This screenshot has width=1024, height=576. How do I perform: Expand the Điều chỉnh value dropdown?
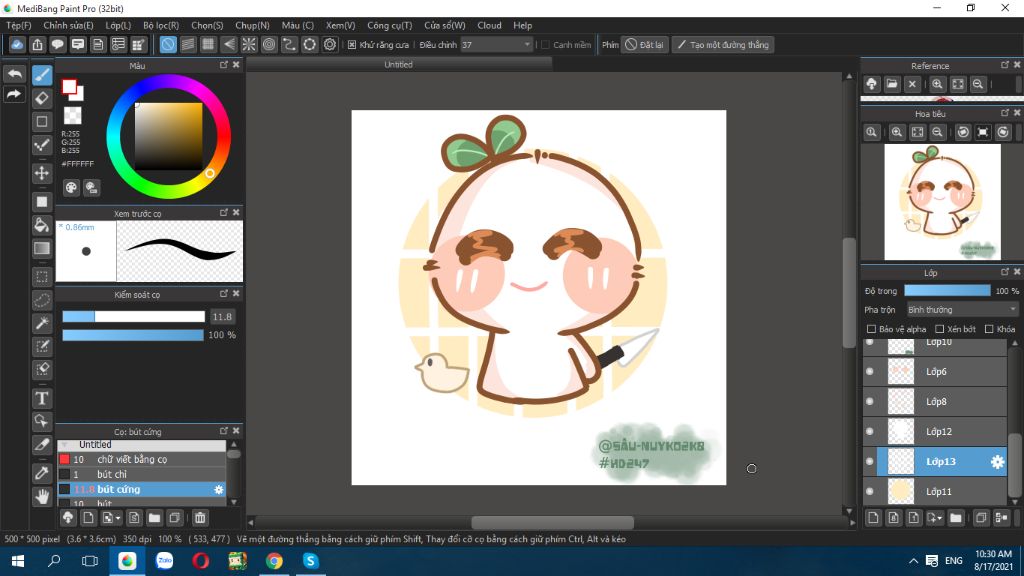[527, 45]
